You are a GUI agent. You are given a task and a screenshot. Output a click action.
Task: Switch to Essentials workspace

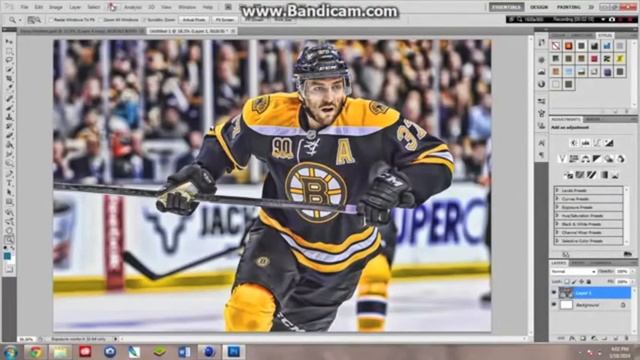(x=506, y=7)
